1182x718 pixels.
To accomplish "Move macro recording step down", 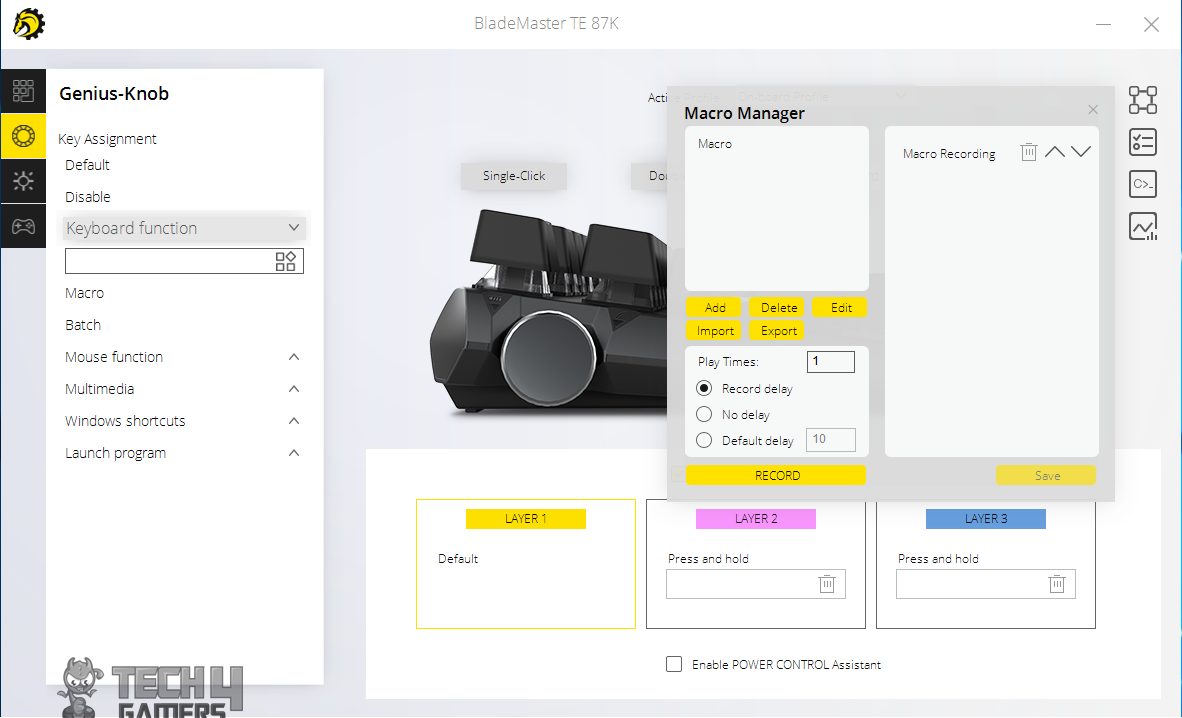I will [1081, 152].
